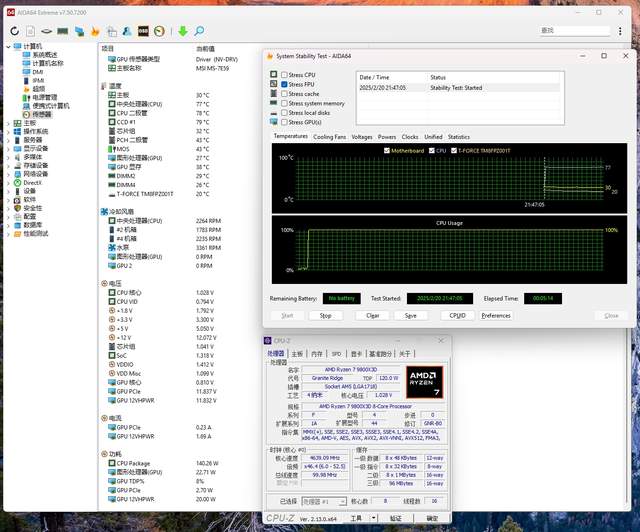Screen dimensions: 640x532
Task: Open the SPD tab in CPU-Z
Action: click(336, 354)
